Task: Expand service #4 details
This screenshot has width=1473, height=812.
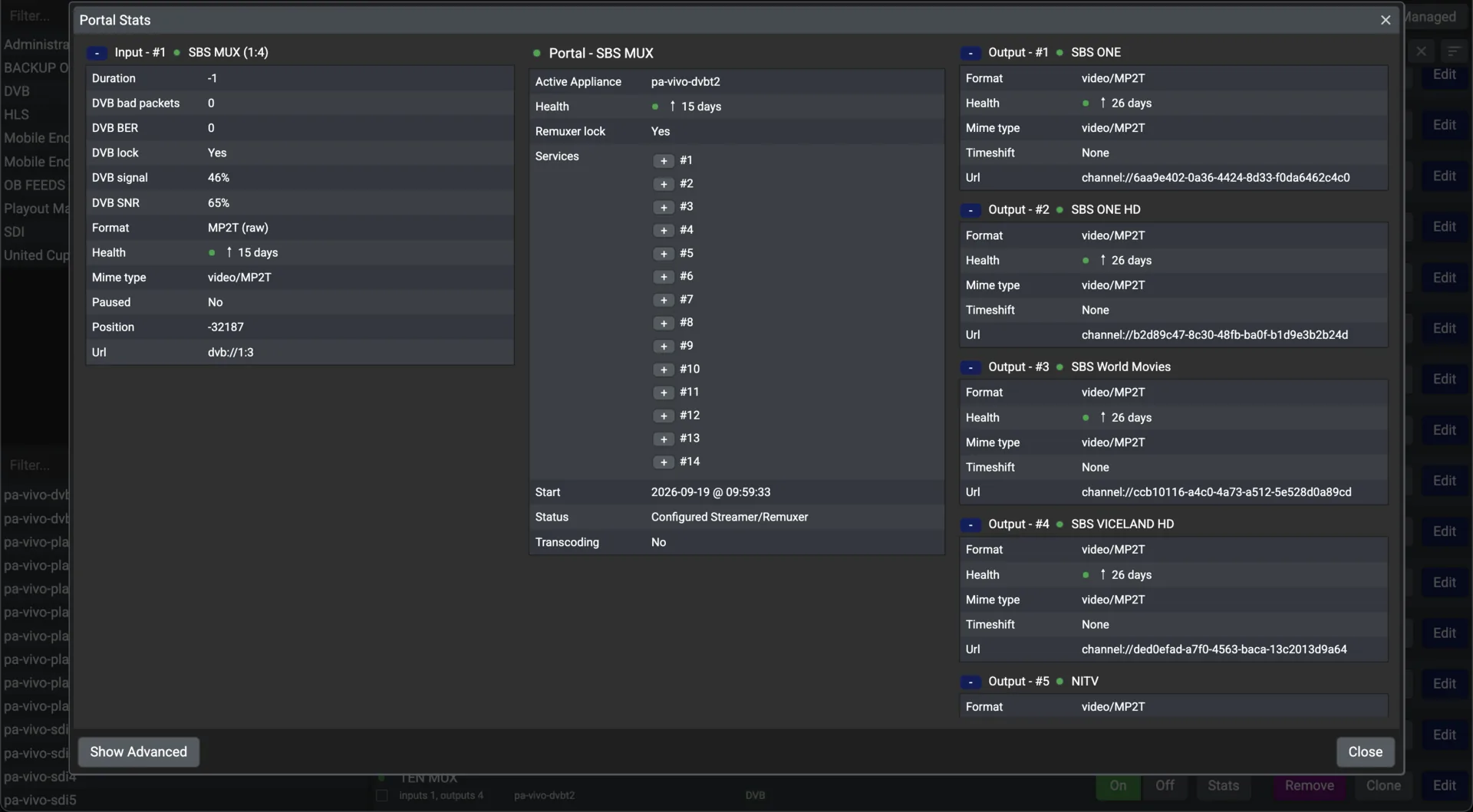Action: point(664,230)
